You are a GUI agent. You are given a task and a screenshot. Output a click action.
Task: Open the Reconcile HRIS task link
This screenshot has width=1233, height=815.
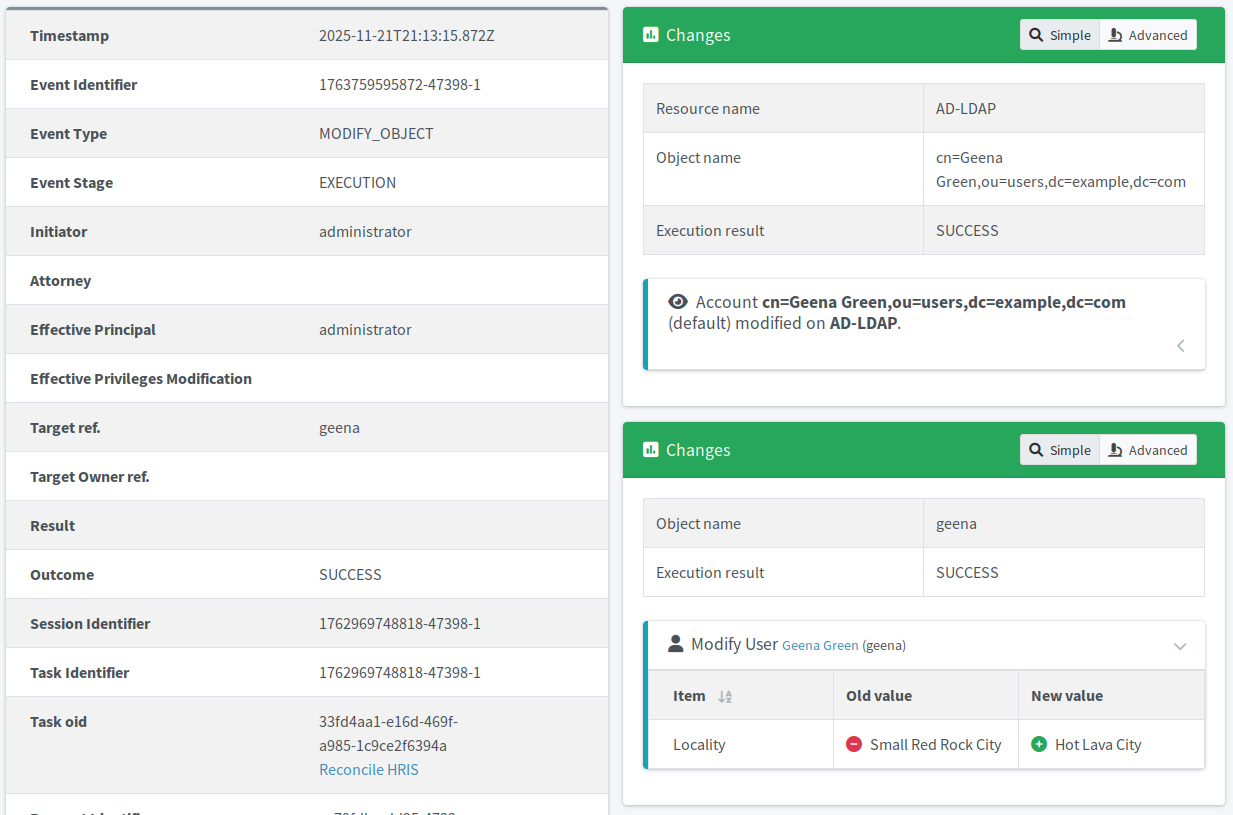pos(369,769)
